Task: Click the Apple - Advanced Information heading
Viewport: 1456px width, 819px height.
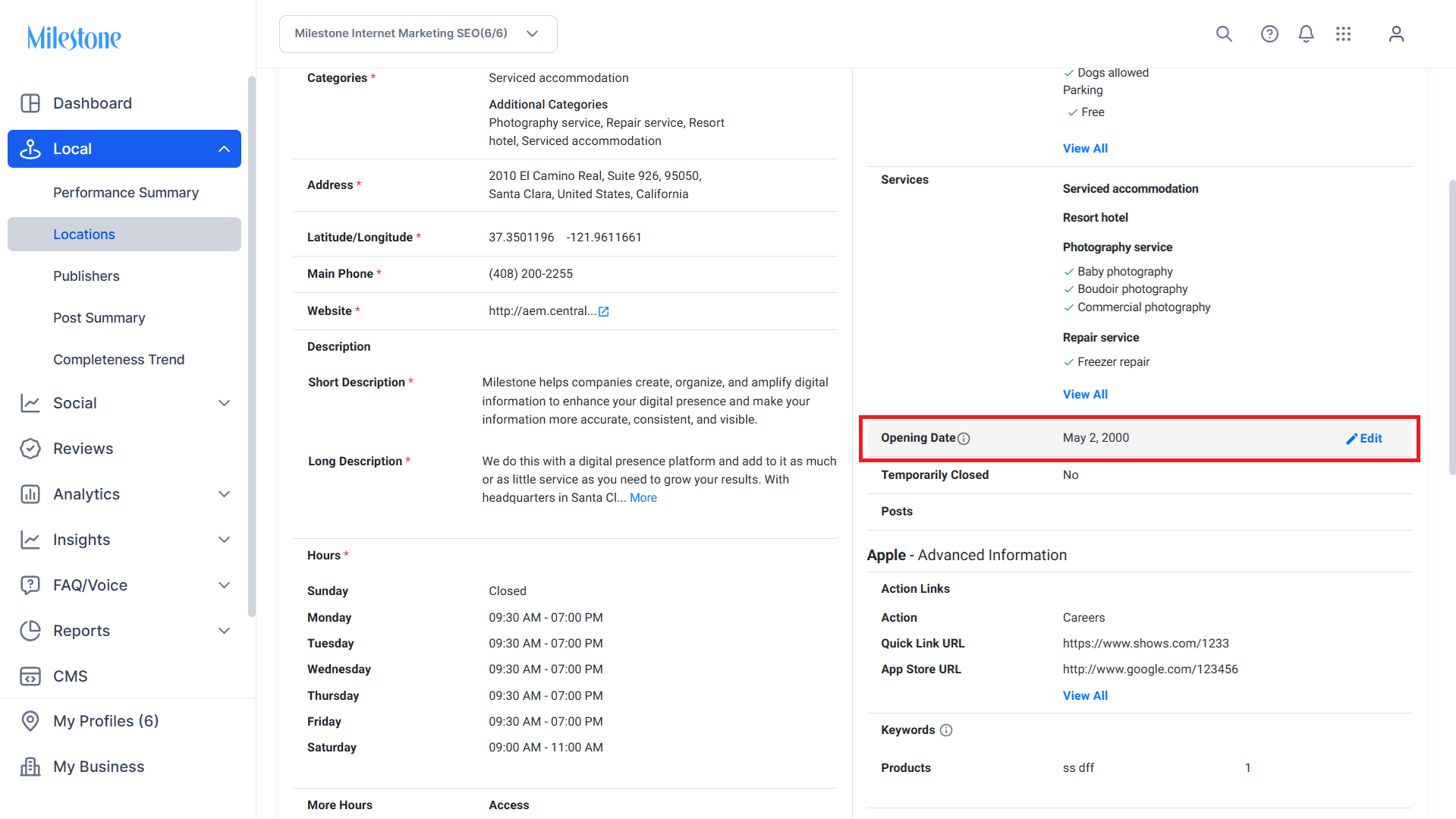Action: click(x=967, y=556)
